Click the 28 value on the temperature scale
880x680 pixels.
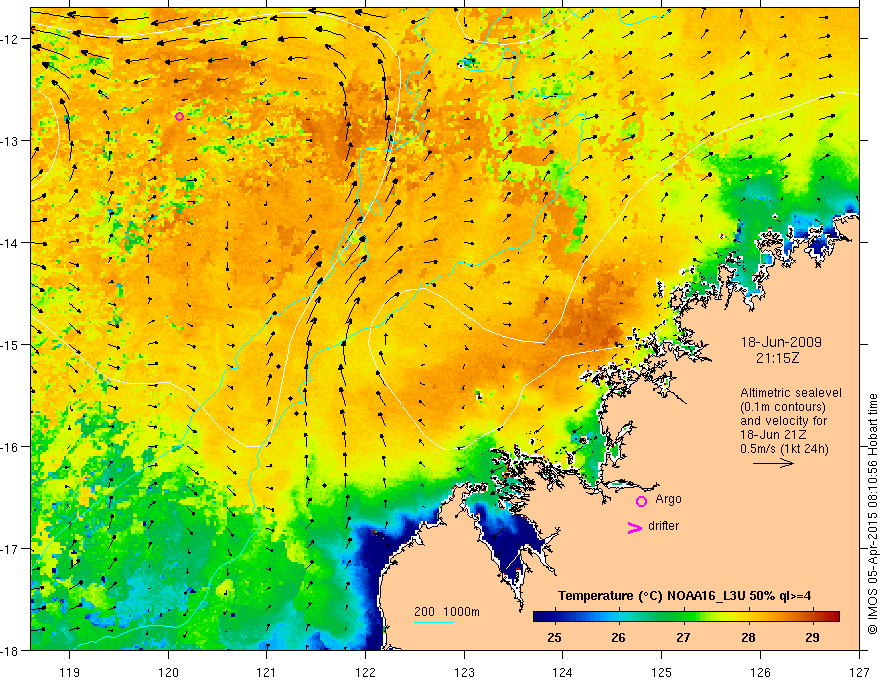tap(748, 638)
